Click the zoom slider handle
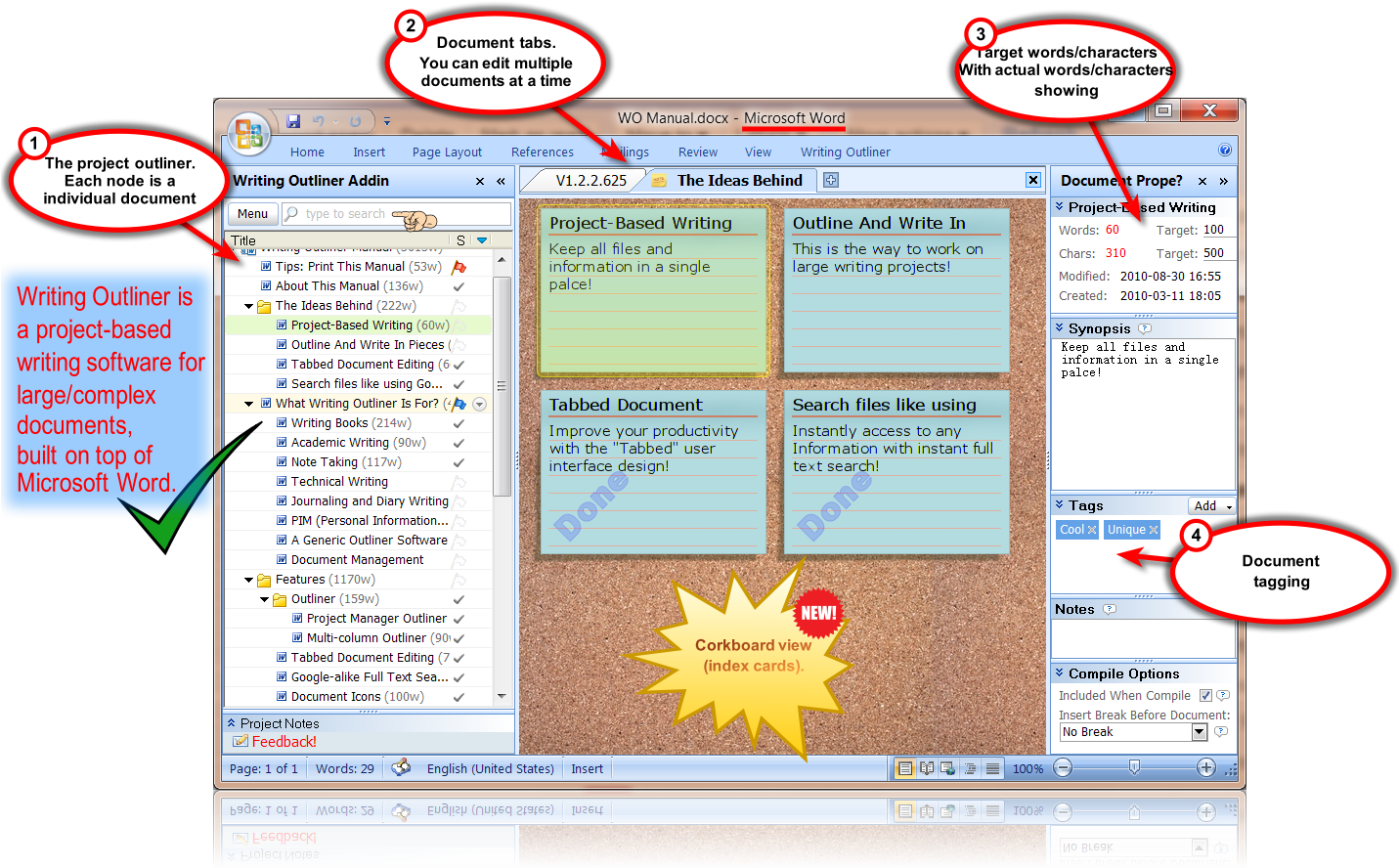 [x=1134, y=768]
